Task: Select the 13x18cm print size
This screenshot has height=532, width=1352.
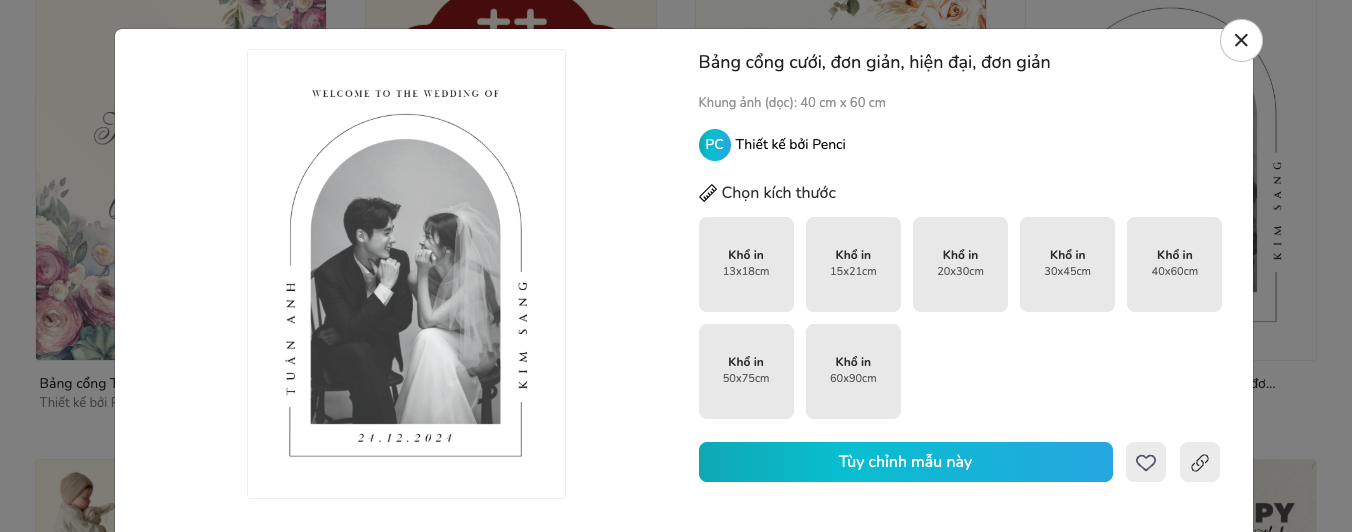Action: (746, 264)
